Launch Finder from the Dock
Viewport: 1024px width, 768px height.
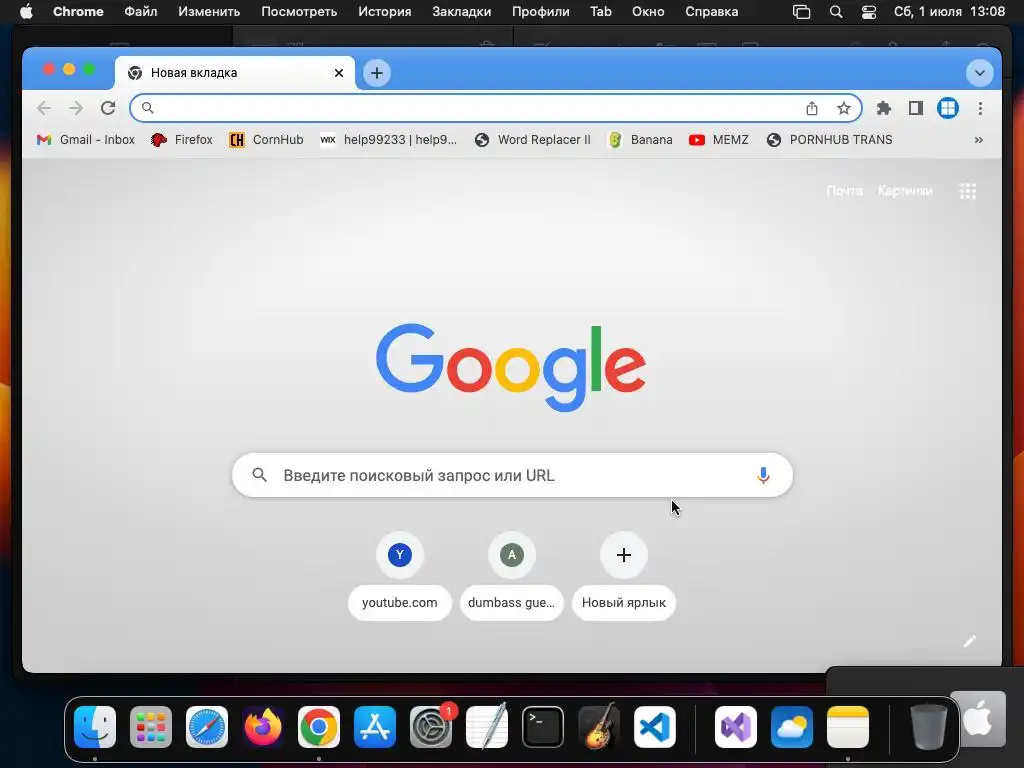(95, 727)
